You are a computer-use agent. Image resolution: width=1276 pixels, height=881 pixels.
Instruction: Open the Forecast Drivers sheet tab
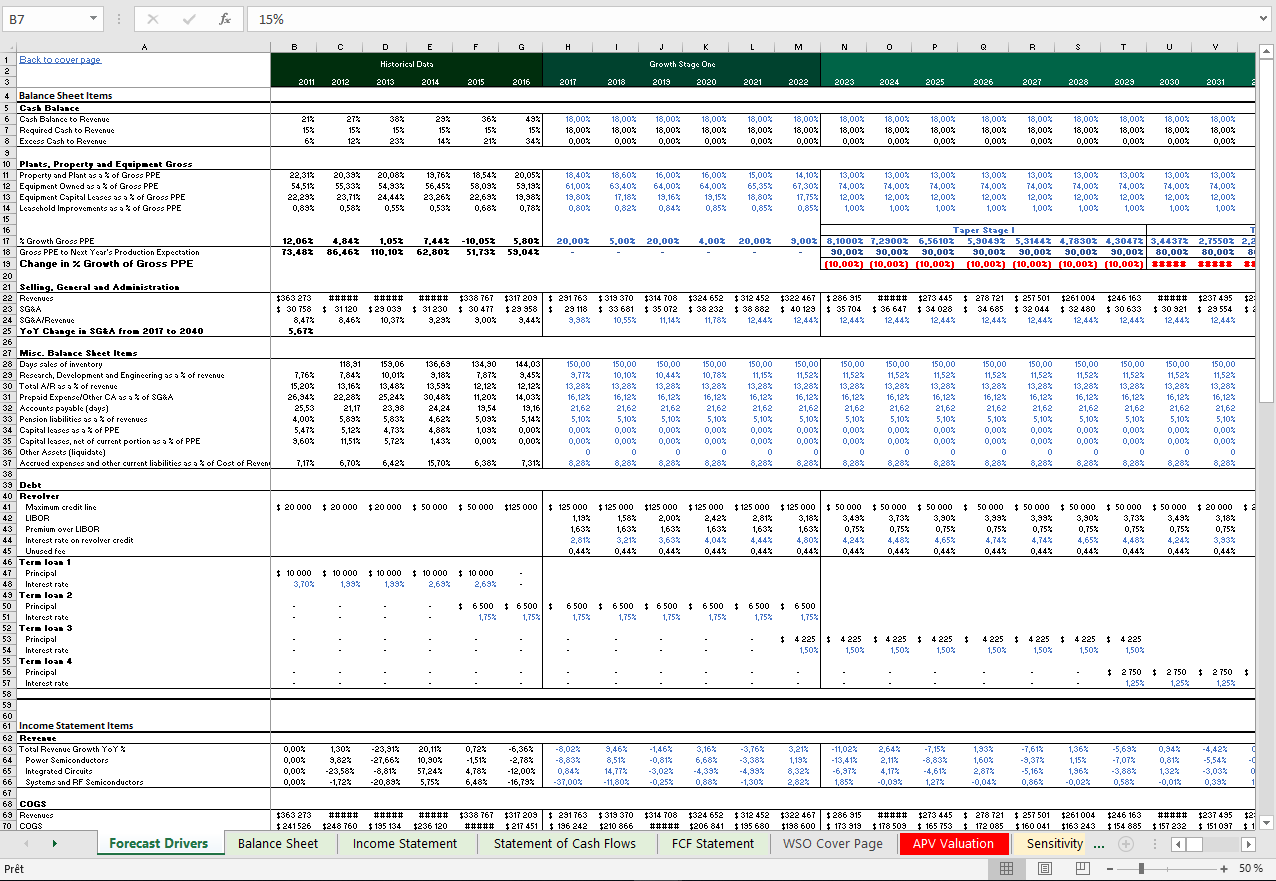[x=159, y=843]
